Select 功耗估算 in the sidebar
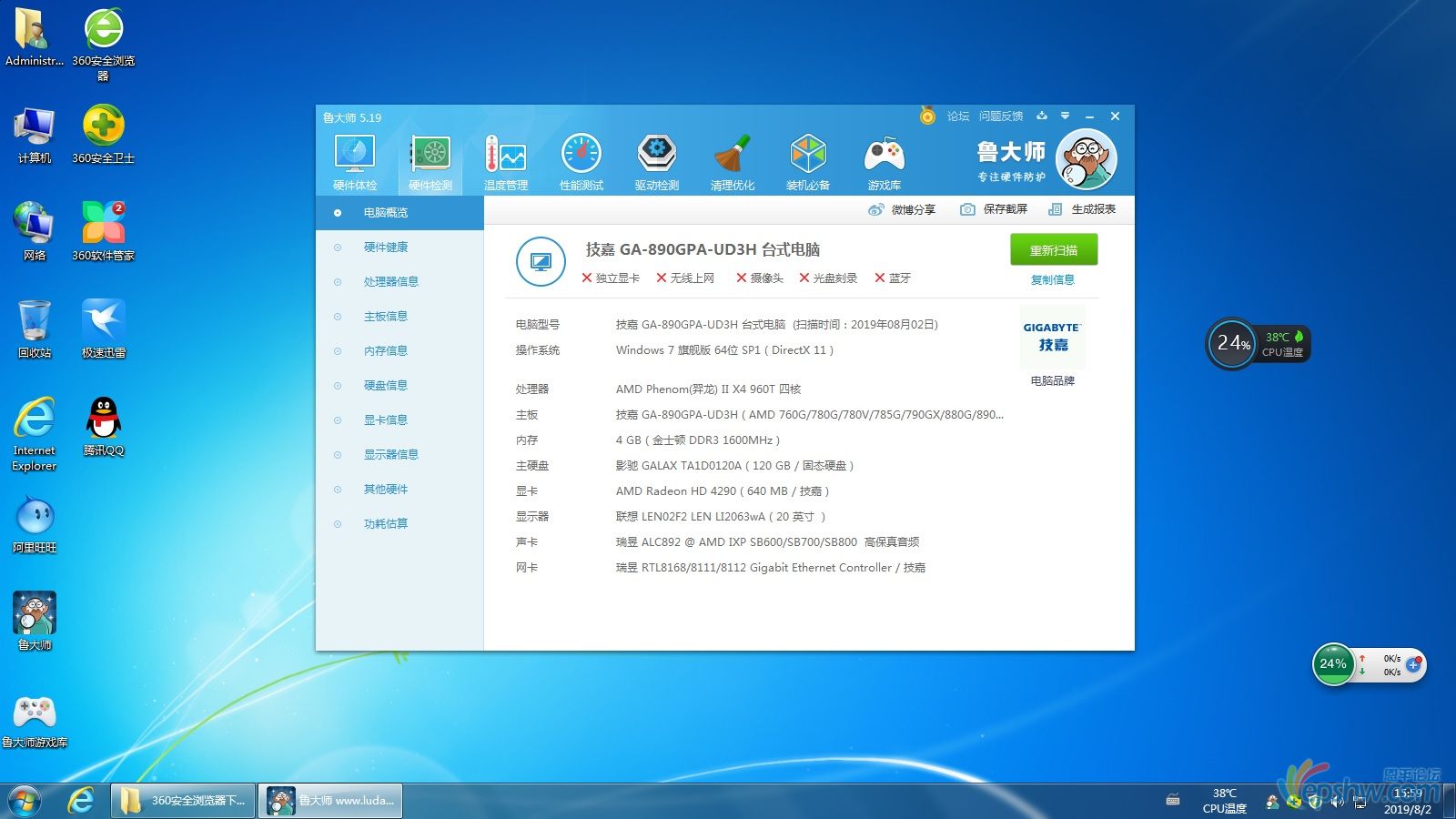1456x819 pixels. 399,524
